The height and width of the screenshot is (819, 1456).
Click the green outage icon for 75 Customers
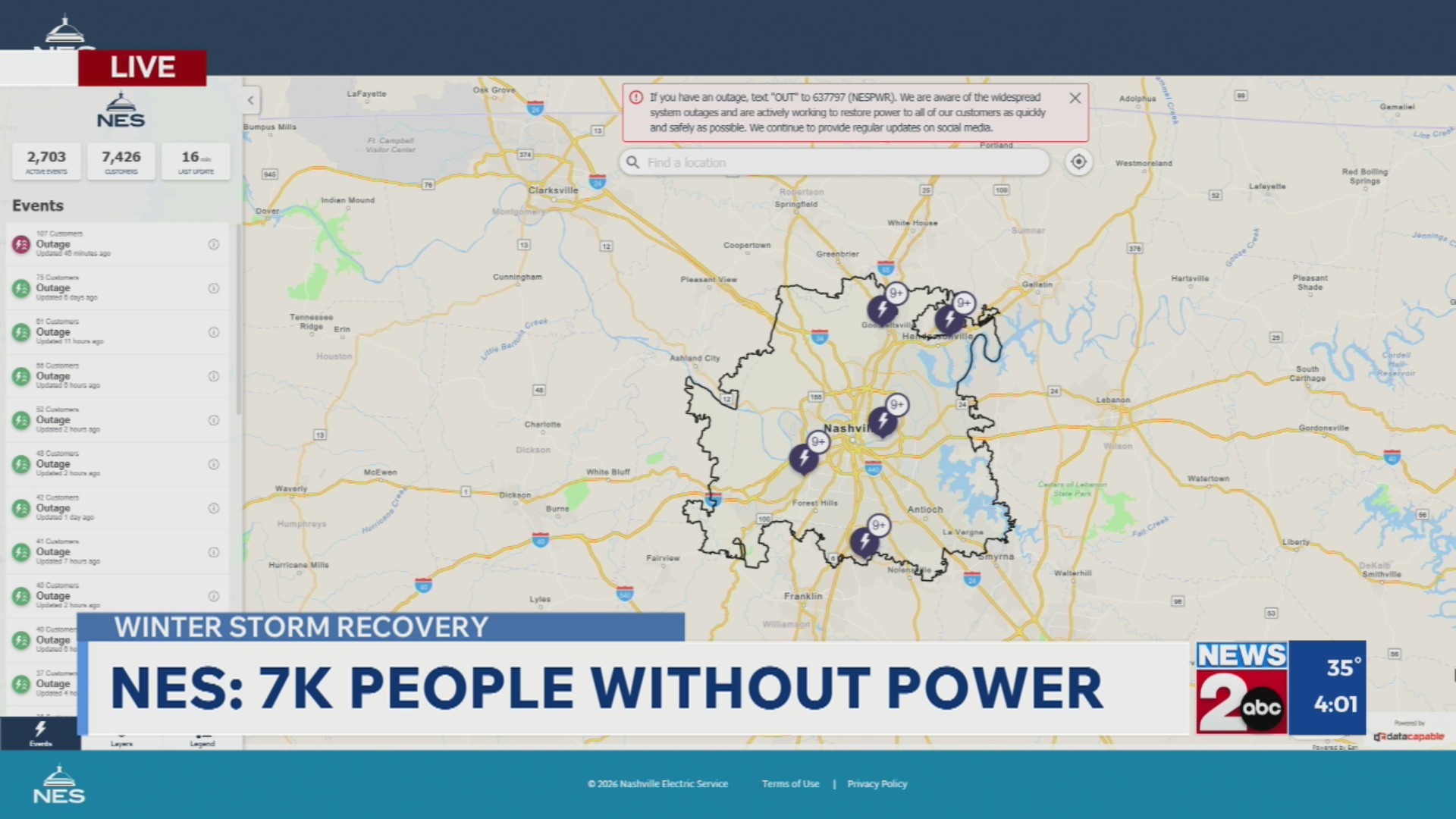[21, 288]
